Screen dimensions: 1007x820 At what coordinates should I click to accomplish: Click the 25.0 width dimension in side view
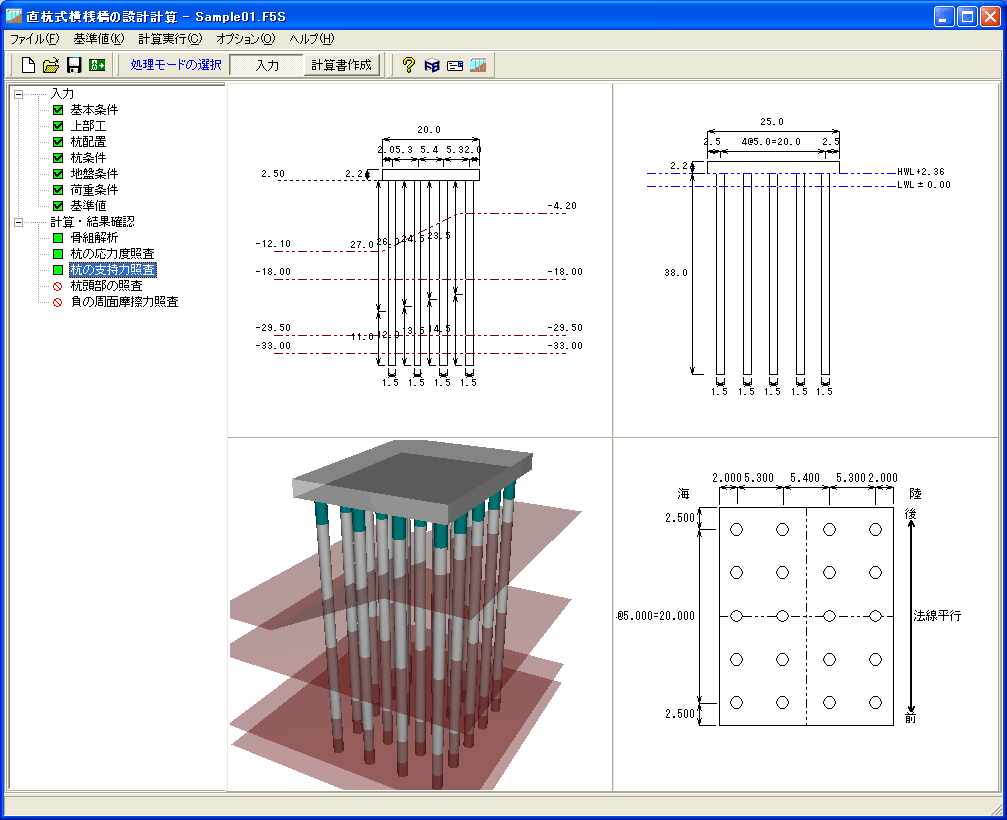772,122
